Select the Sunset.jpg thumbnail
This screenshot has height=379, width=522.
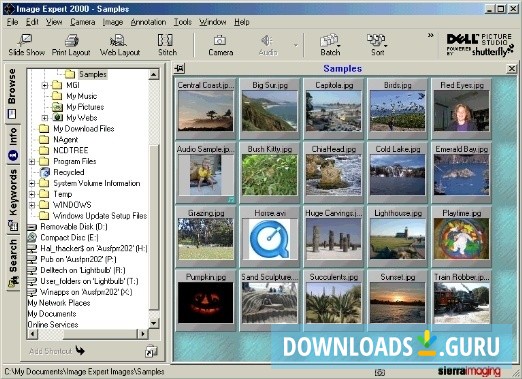(398, 301)
